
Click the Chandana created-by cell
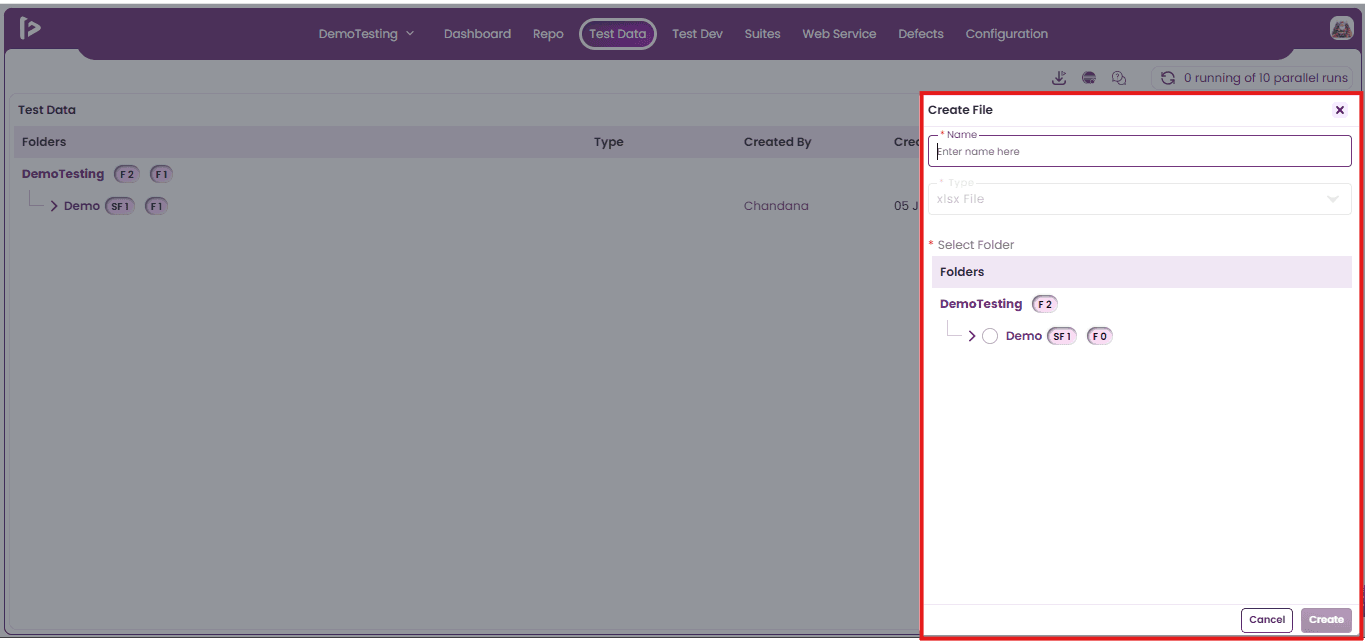[x=776, y=206]
